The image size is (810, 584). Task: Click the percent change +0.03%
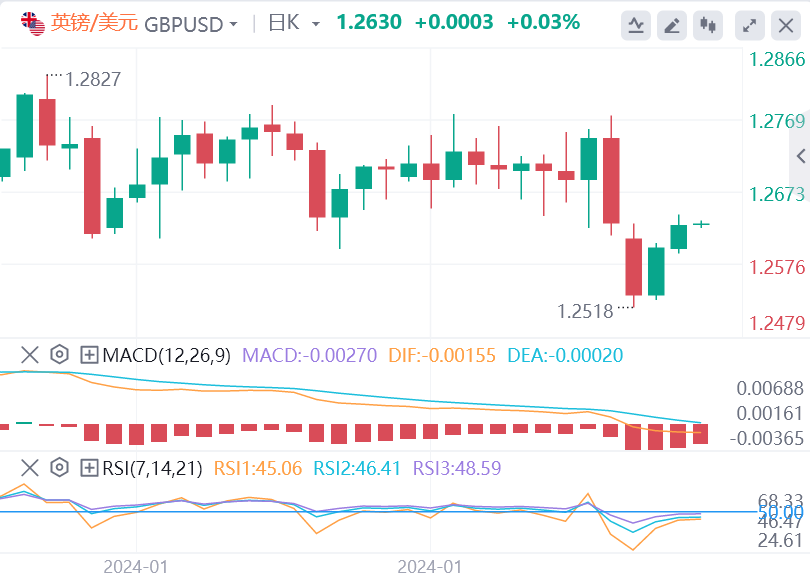[x=543, y=22]
